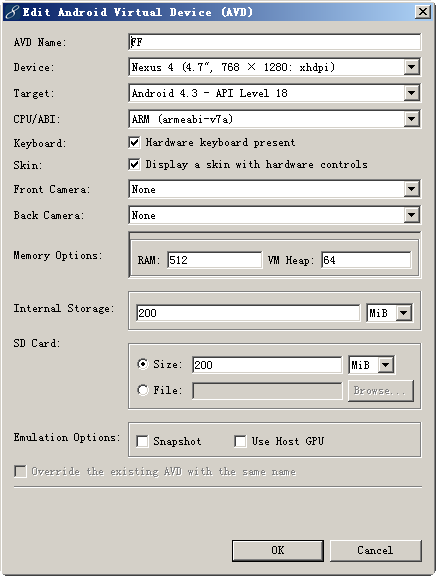Click the OK button
This screenshot has height=576, width=436.
tap(278, 550)
